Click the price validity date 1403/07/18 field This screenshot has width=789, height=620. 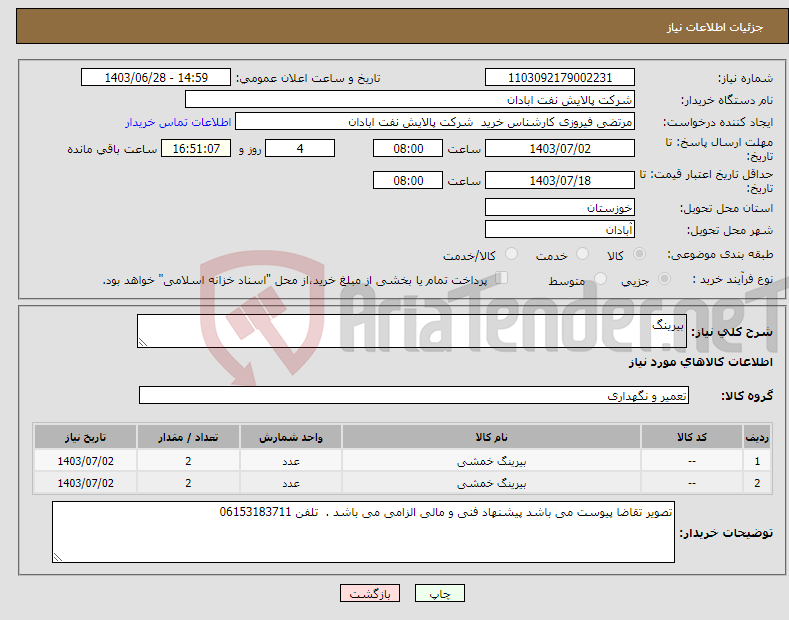click(560, 180)
